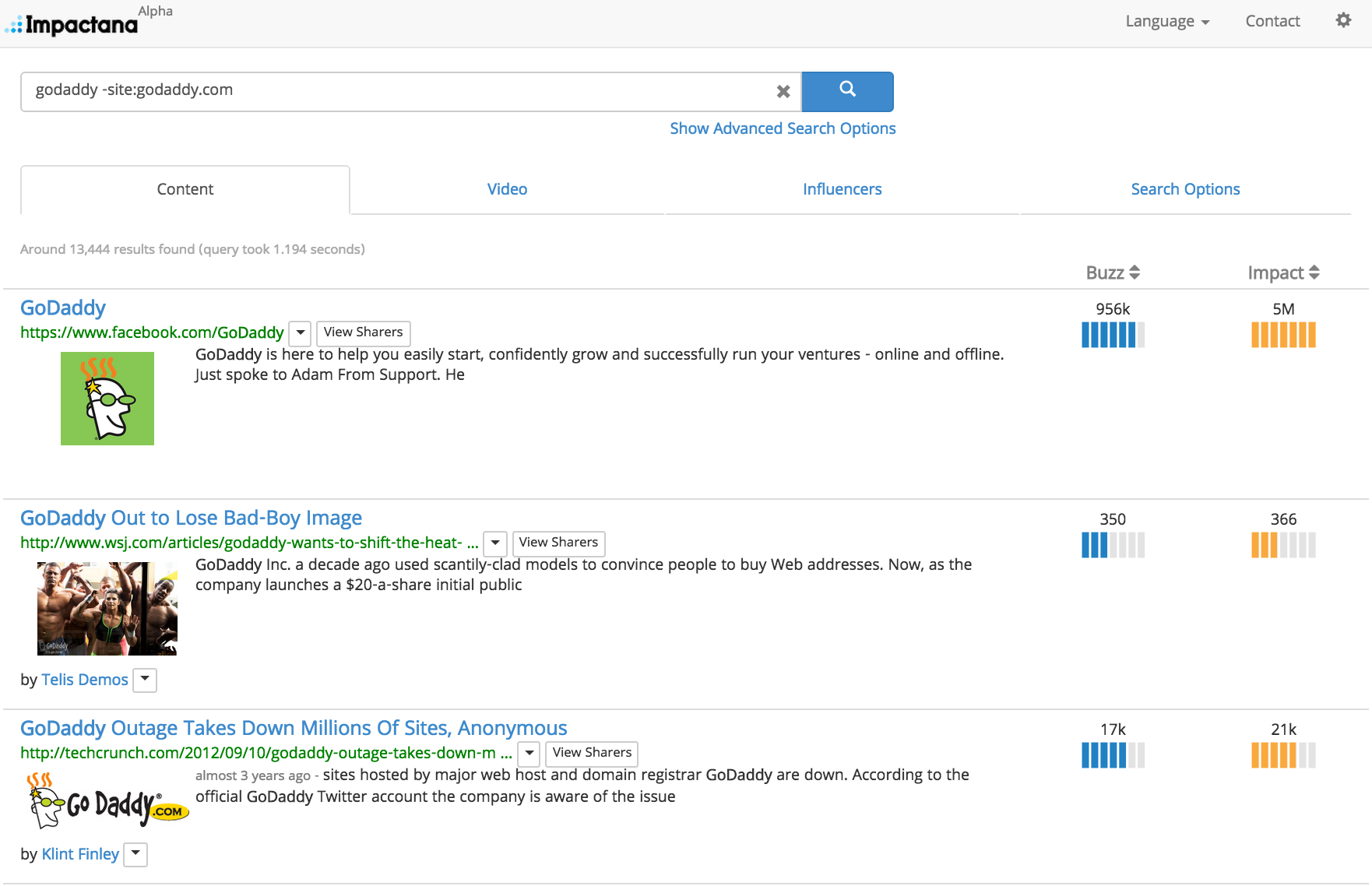Click the 21k Impact bar indicator

pyautogui.click(x=1283, y=755)
